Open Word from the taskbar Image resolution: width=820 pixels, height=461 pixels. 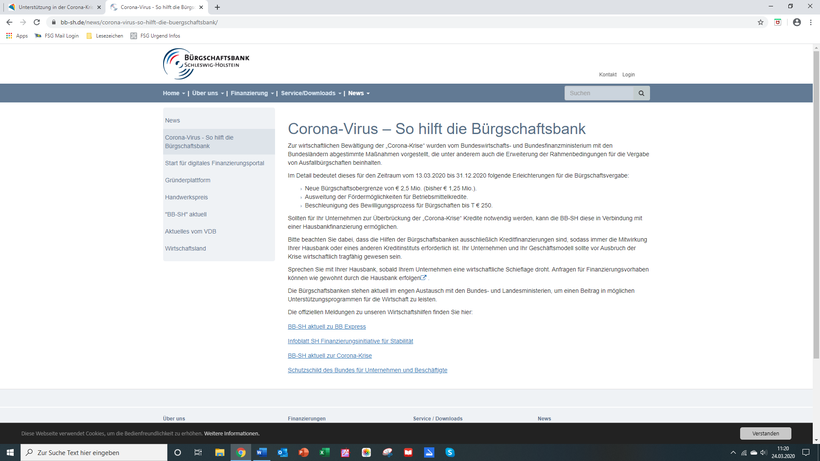261,453
